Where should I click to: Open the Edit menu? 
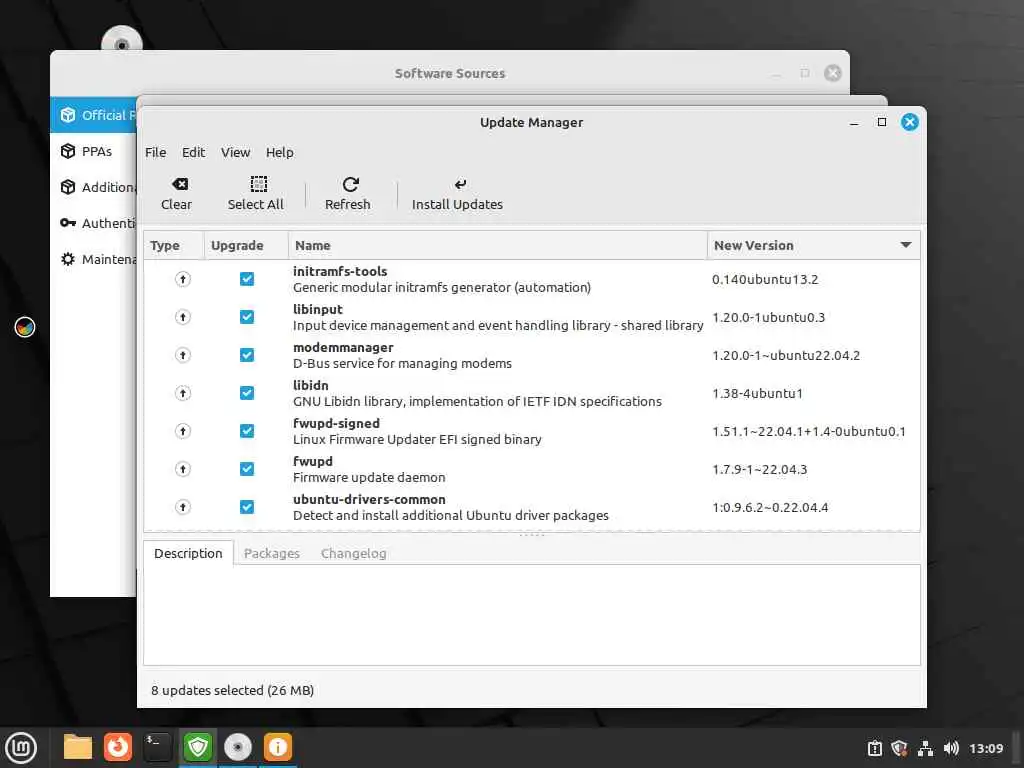(193, 152)
